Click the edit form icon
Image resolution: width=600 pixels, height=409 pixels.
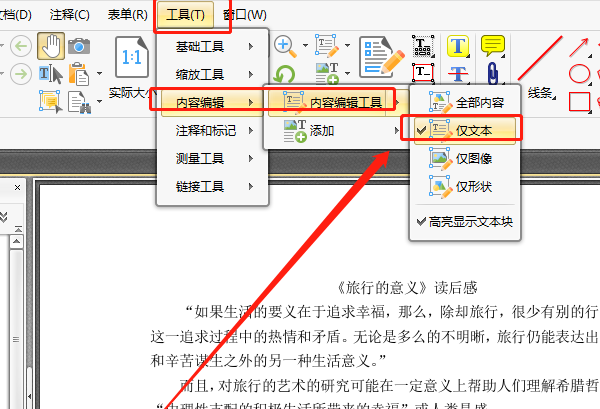tap(382, 57)
